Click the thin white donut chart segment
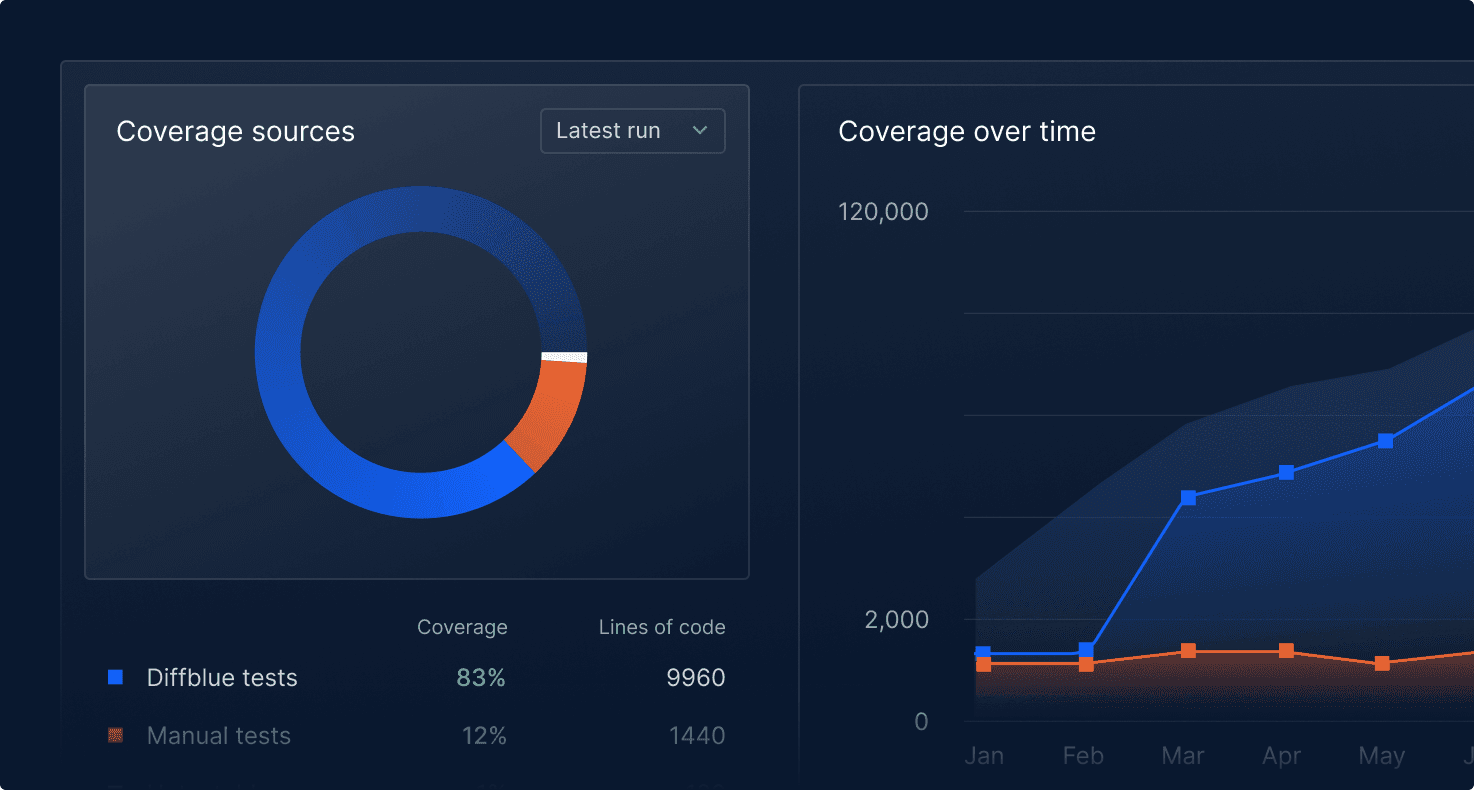 click(x=564, y=357)
